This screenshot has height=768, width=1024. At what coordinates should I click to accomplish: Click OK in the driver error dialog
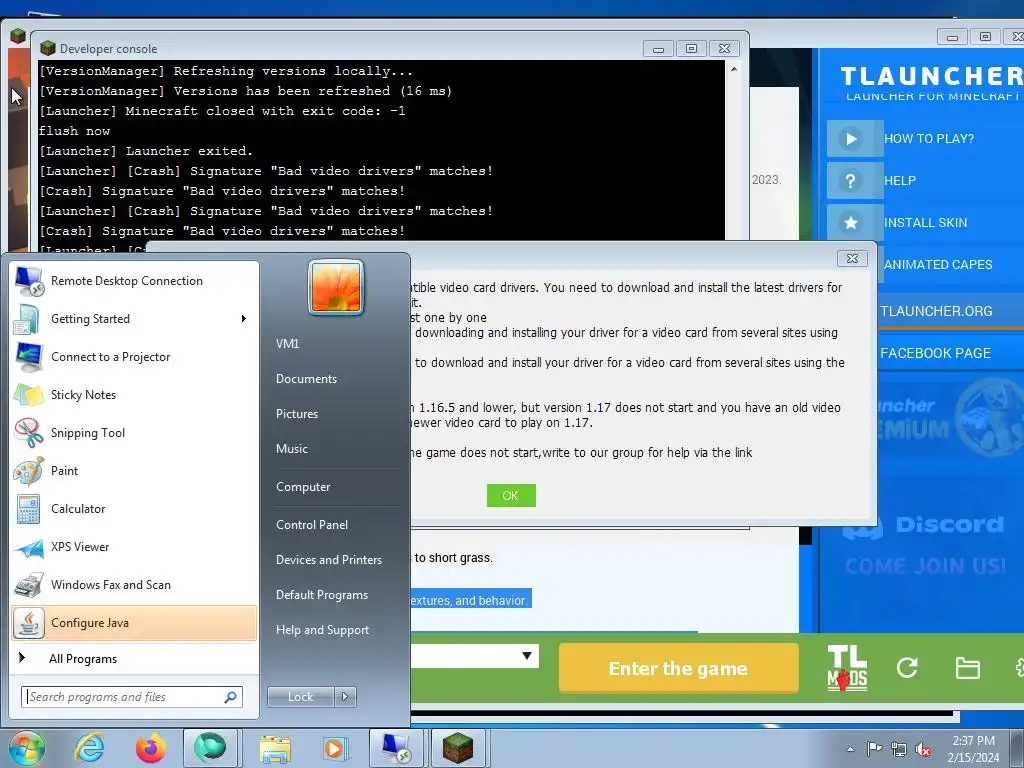pyautogui.click(x=511, y=496)
